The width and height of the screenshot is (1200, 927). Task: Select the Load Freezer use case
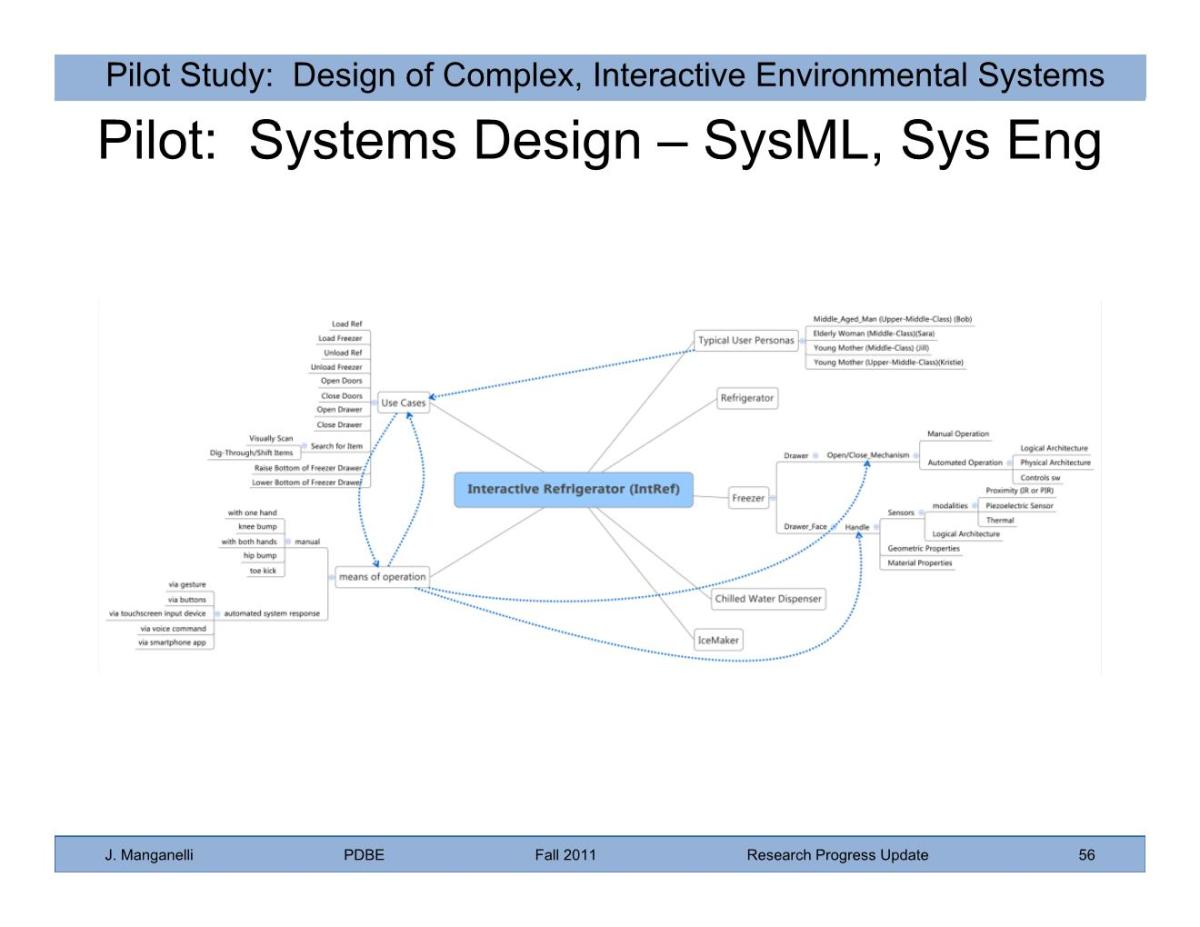coord(340,339)
